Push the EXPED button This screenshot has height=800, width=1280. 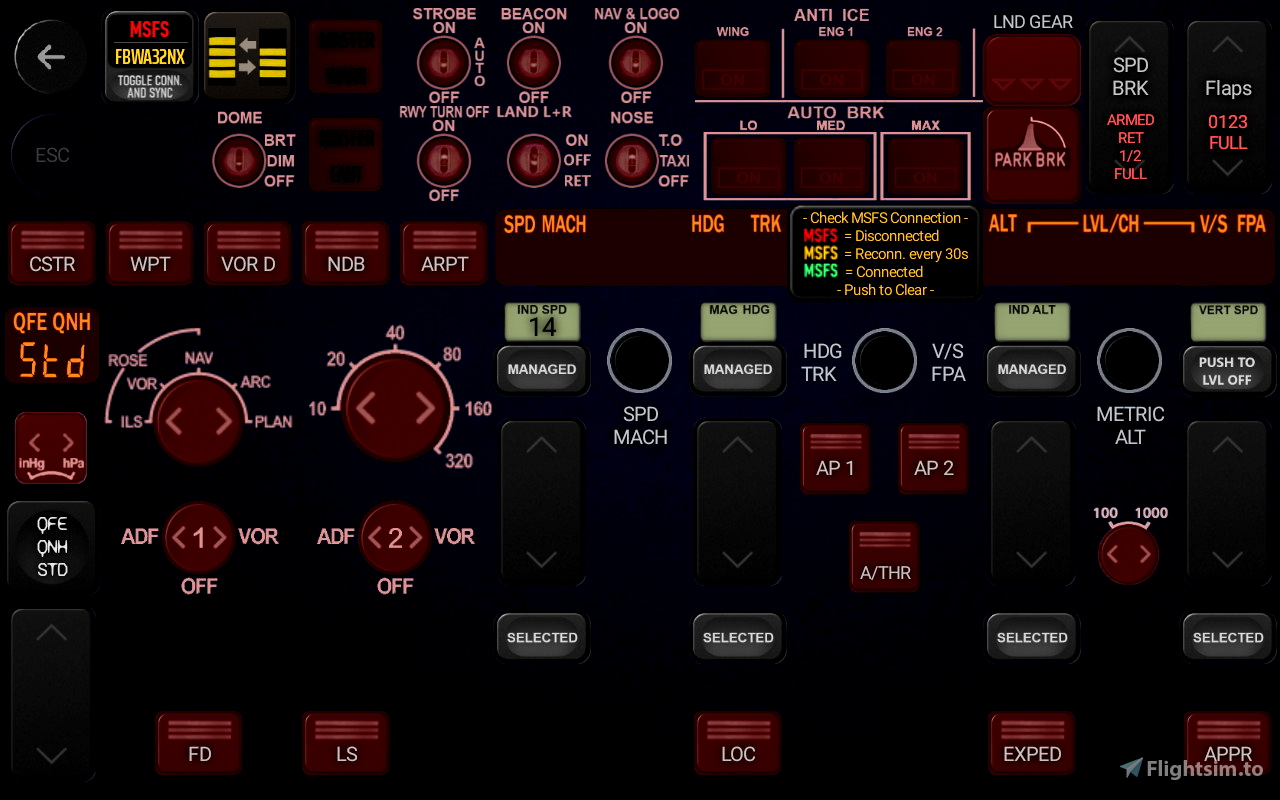(x=1032, y=743)
